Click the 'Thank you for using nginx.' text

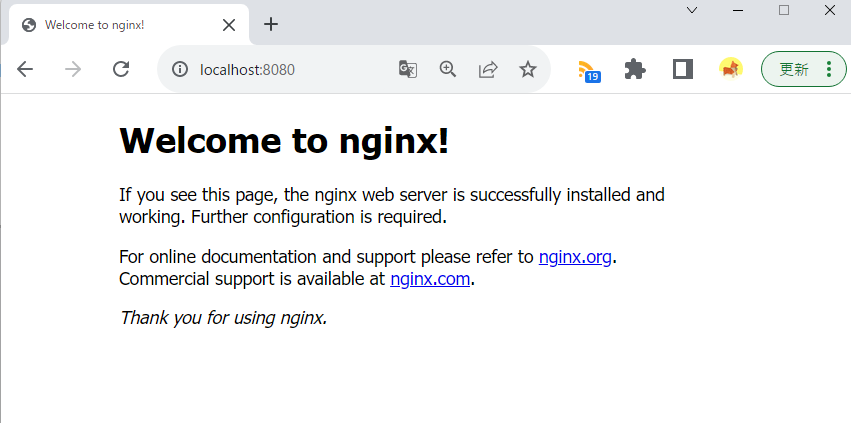tap(224, 317)
